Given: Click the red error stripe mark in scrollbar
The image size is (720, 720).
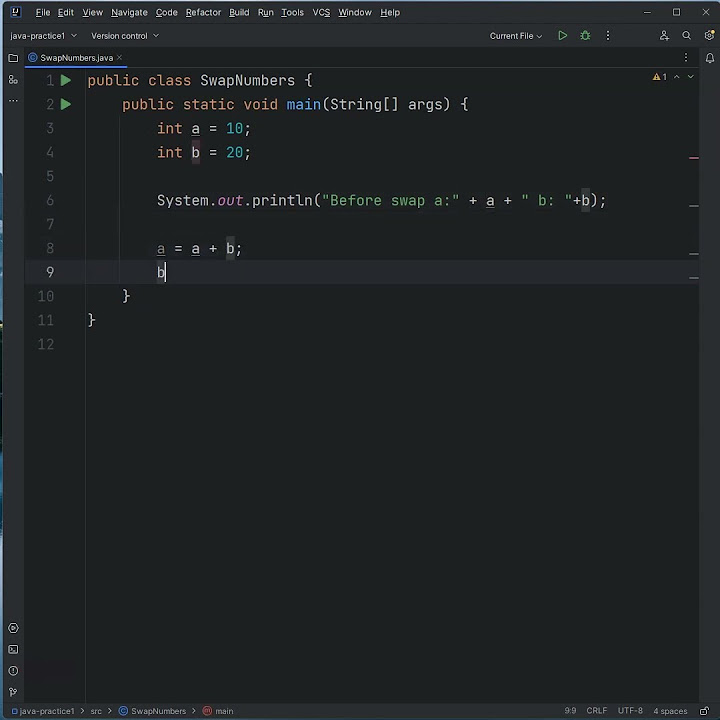Looking at the screenshot, I should click(694, 158).
